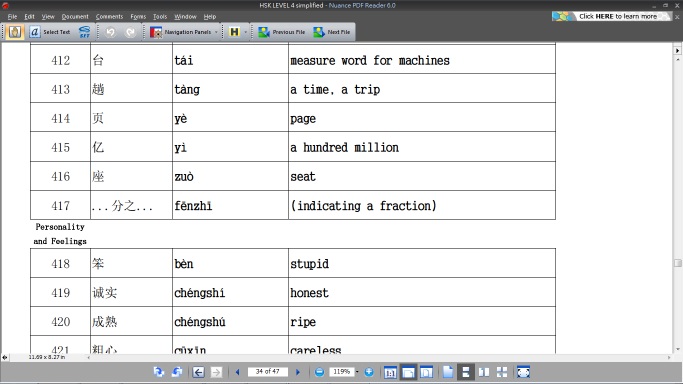The width and height of the screenshot is (683, 384).
Task: Open the Tools menu
Action: pyautogui.click(x=160, y=17)
